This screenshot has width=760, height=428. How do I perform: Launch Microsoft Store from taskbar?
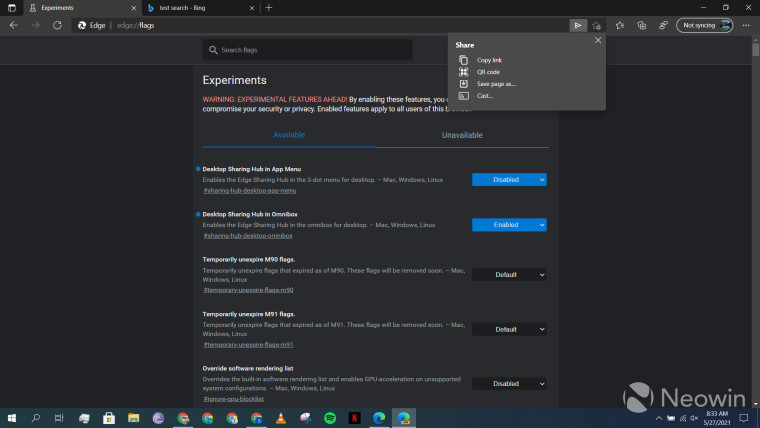(x=109, y=418)
